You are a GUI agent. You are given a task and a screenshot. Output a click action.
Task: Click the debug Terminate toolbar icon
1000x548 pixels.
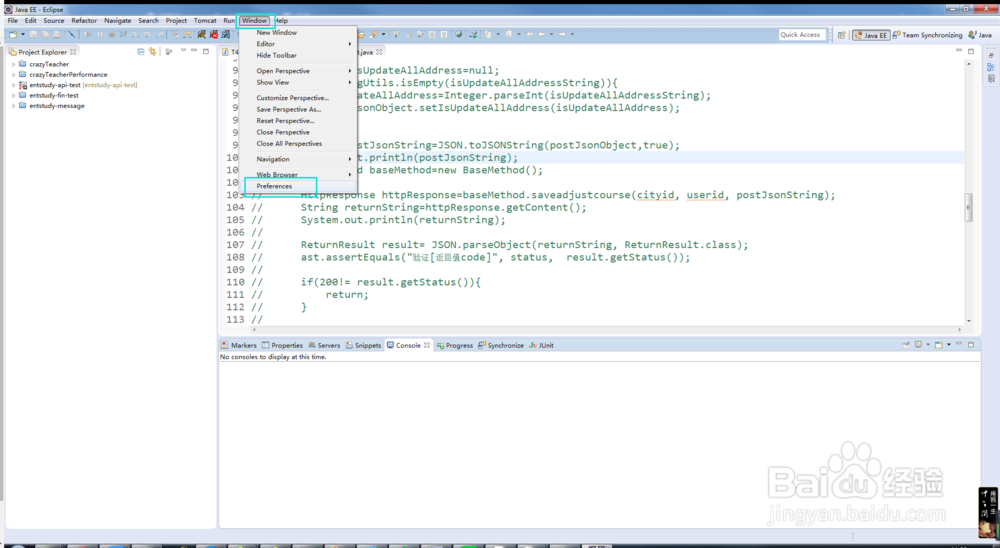tap(112, 34)
